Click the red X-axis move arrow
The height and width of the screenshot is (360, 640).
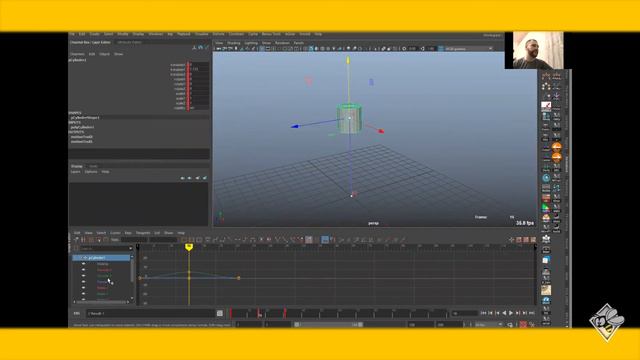[381, 131]
